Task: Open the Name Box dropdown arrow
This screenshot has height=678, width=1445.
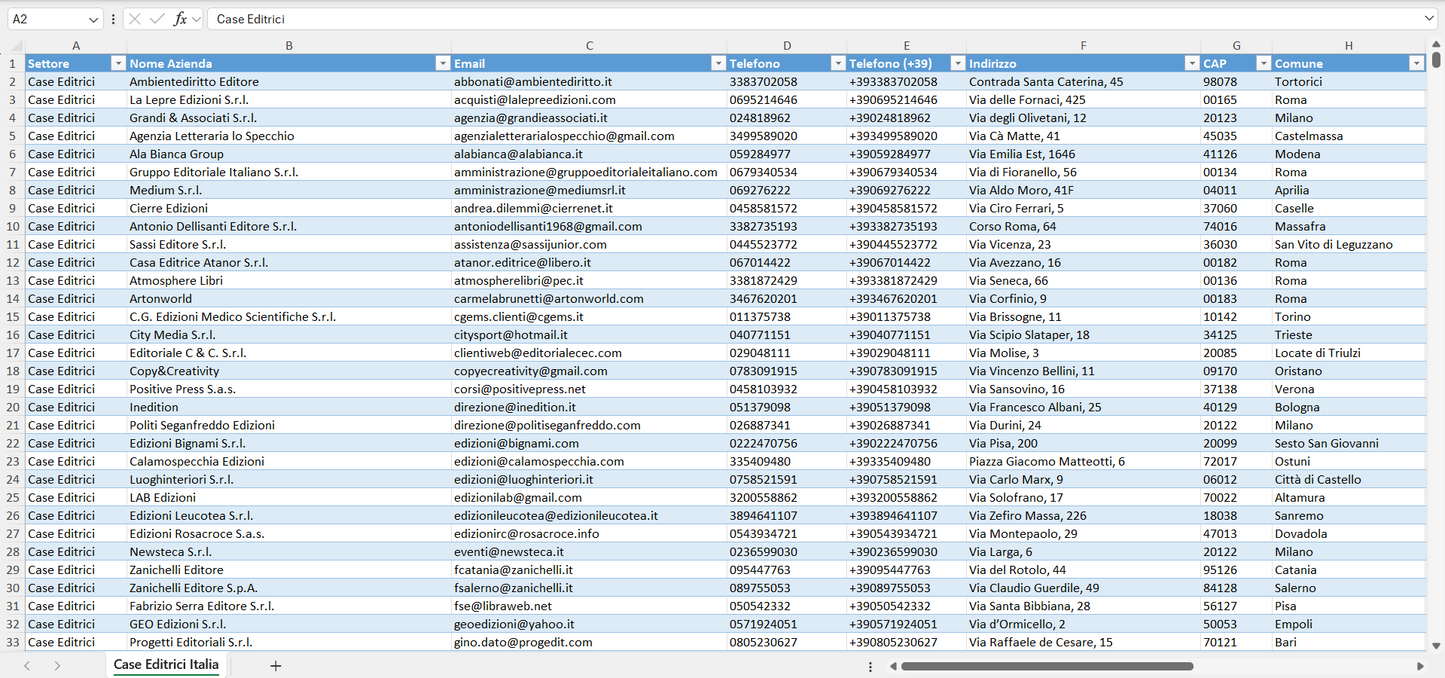Action: (x=94, y=19)
